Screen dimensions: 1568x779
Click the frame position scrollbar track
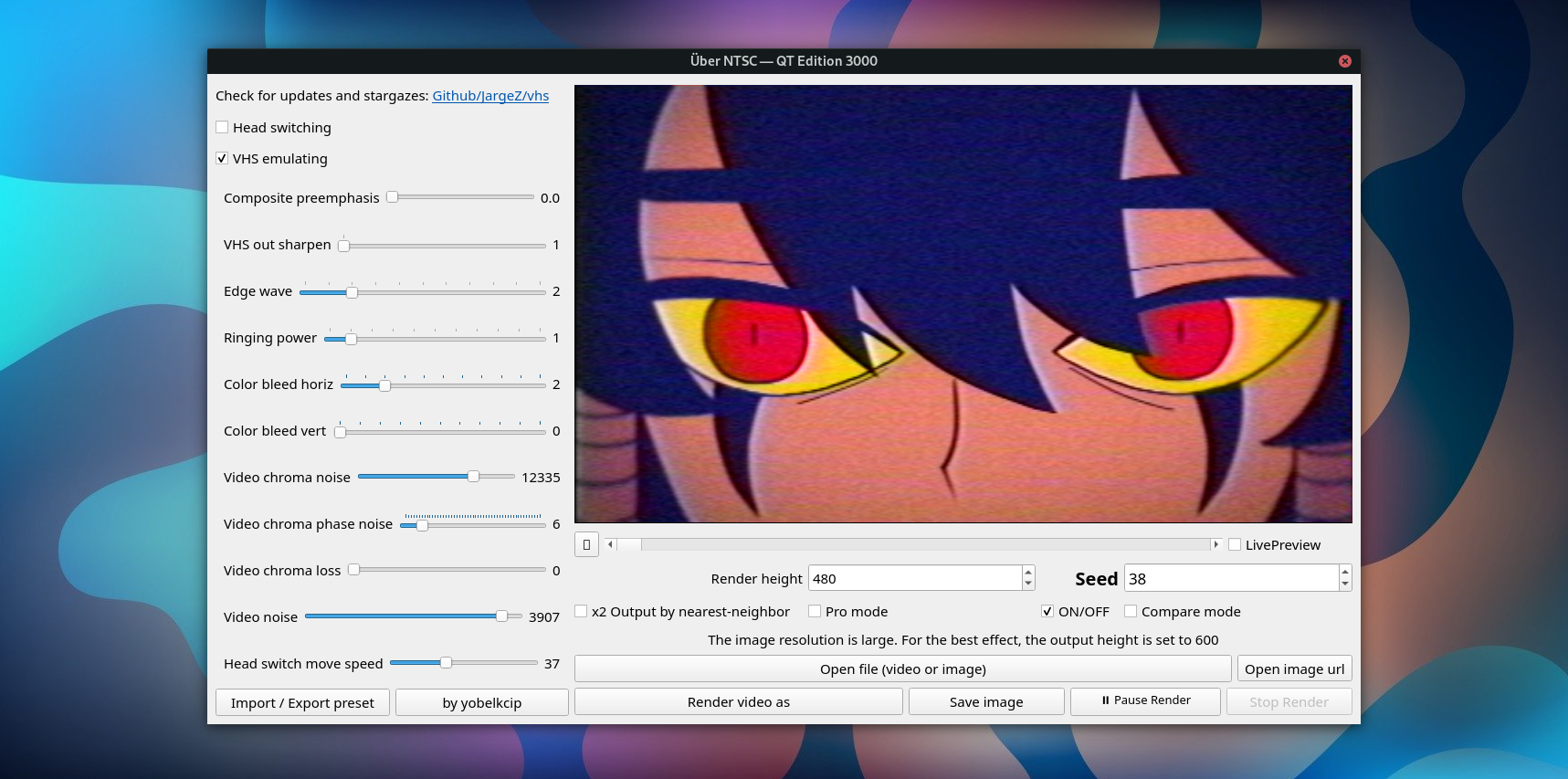click(913, 544)
